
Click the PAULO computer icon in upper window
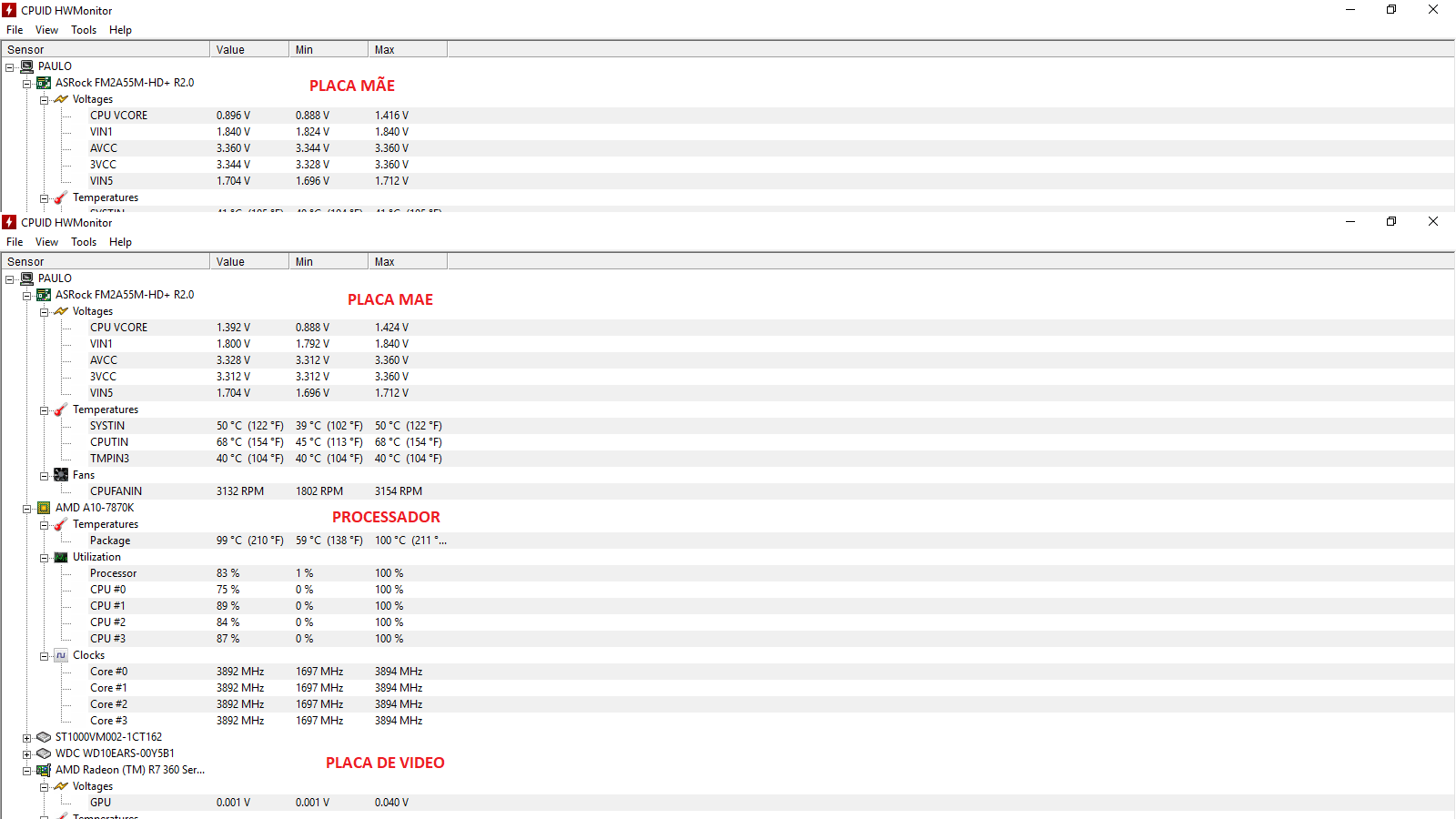[x=27, y=66]
